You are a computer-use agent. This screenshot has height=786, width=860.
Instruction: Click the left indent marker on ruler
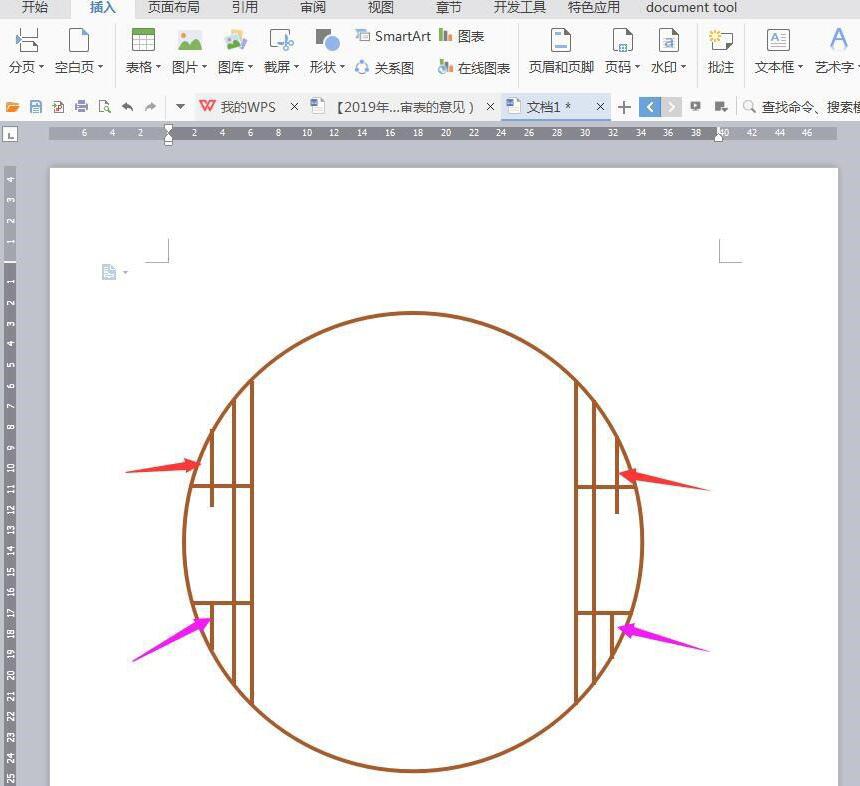[168, 135]
